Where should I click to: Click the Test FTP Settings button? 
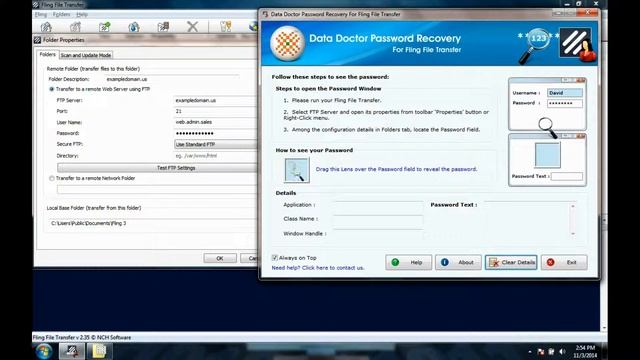[x=158, y=168]
